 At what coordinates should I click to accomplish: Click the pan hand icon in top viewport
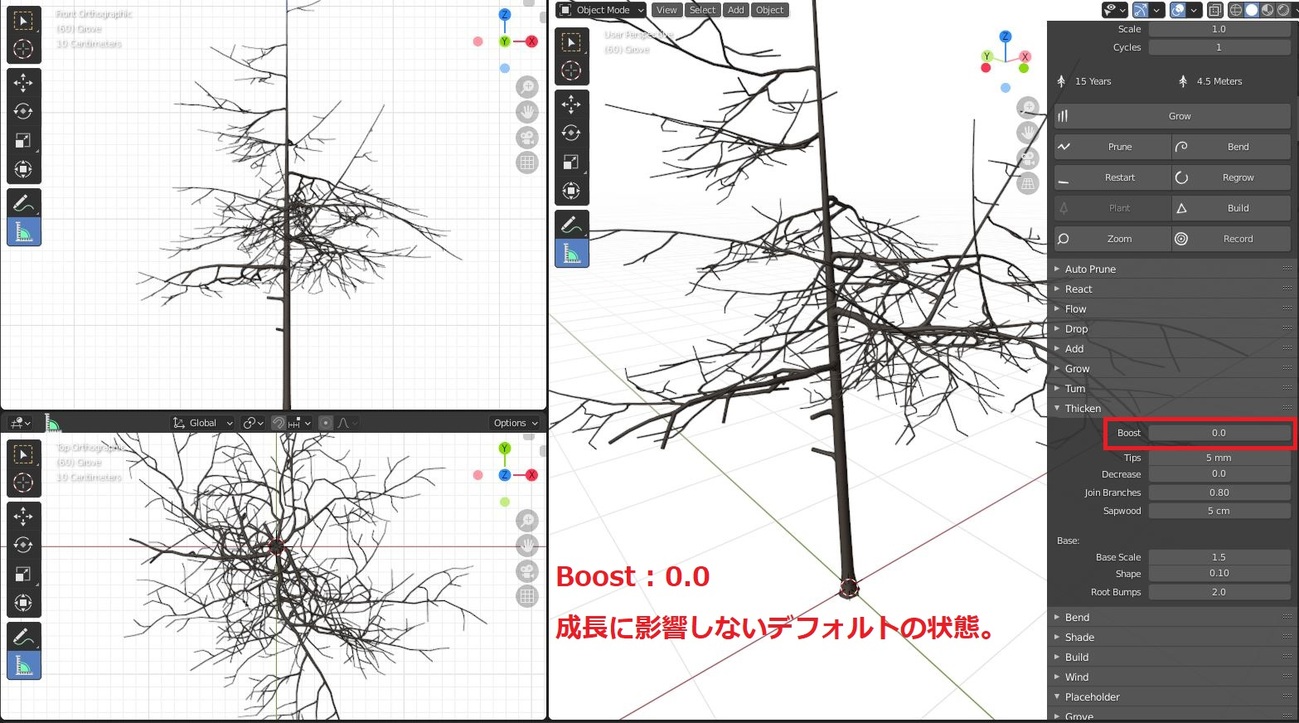point(527,546)
